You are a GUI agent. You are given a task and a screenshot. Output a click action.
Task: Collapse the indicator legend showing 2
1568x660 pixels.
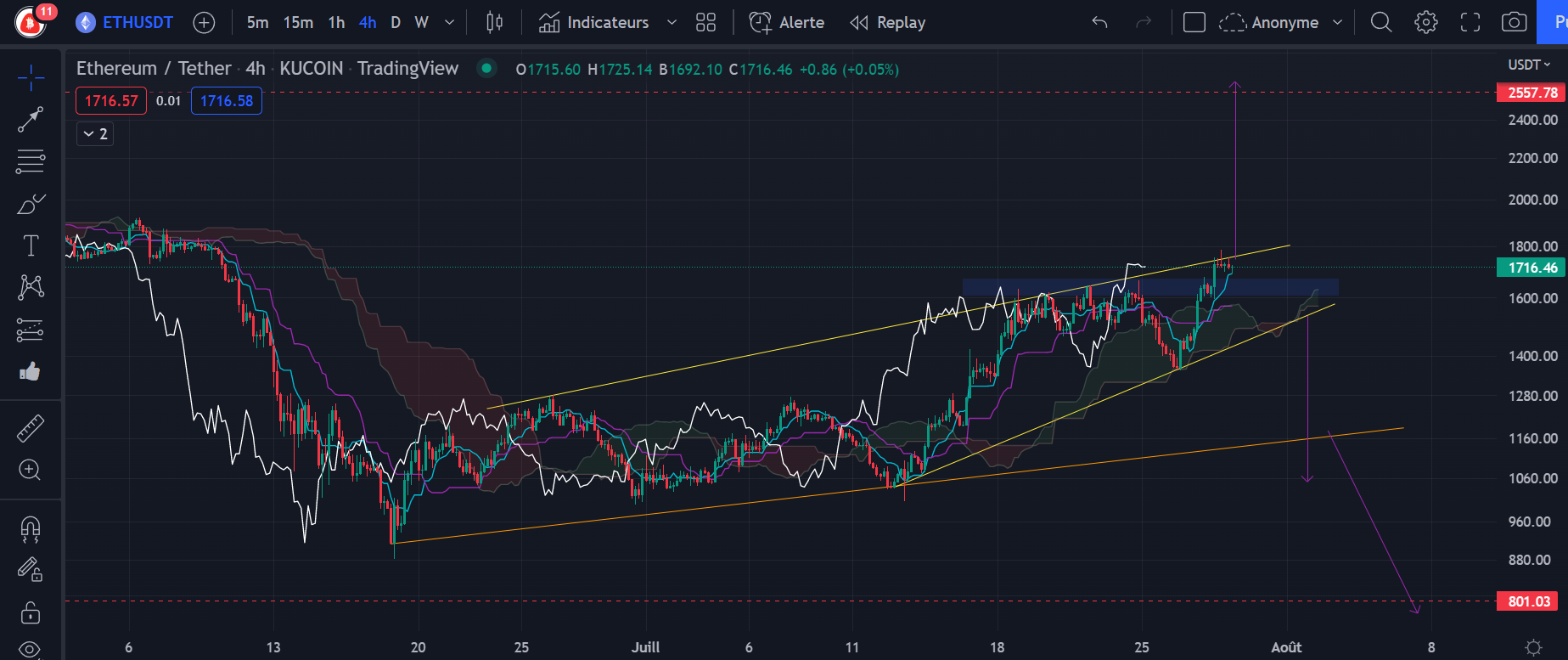click(x=95, y=133)
